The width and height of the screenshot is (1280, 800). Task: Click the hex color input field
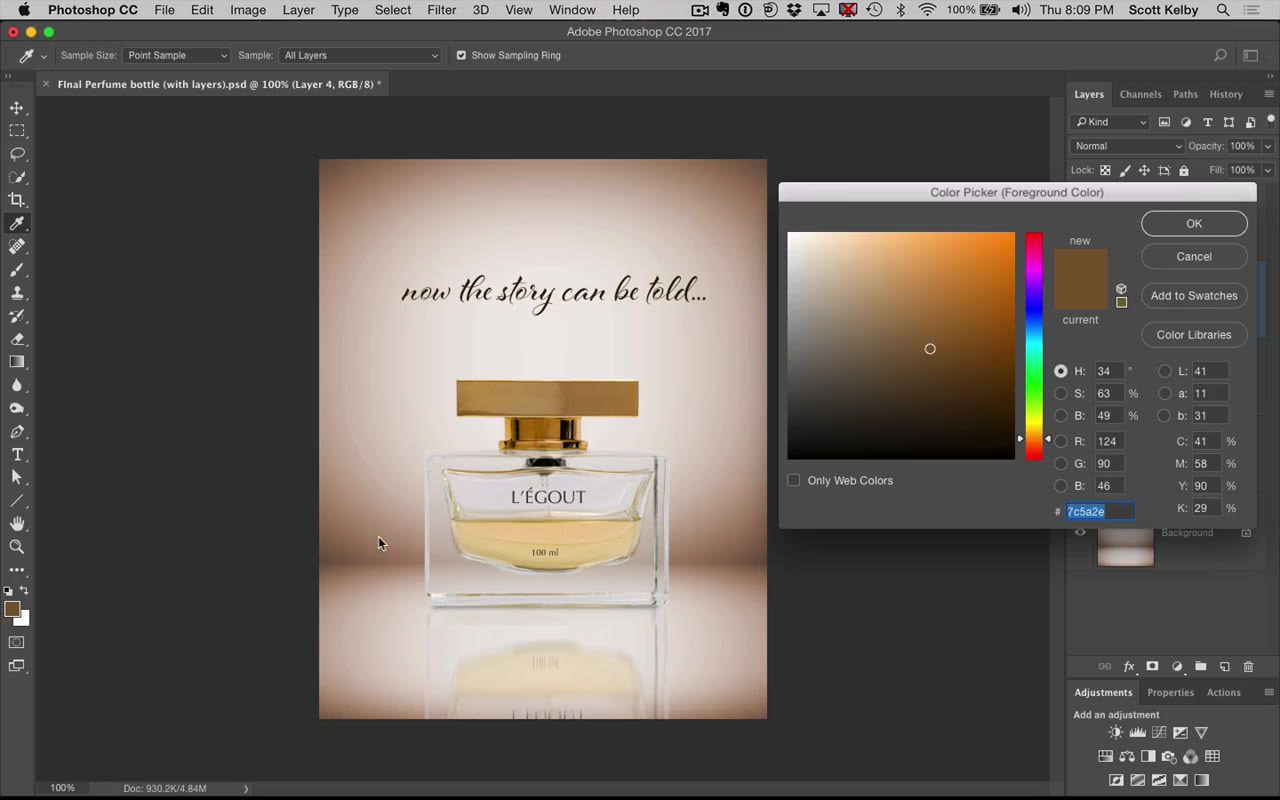(x=1095, y=511)
